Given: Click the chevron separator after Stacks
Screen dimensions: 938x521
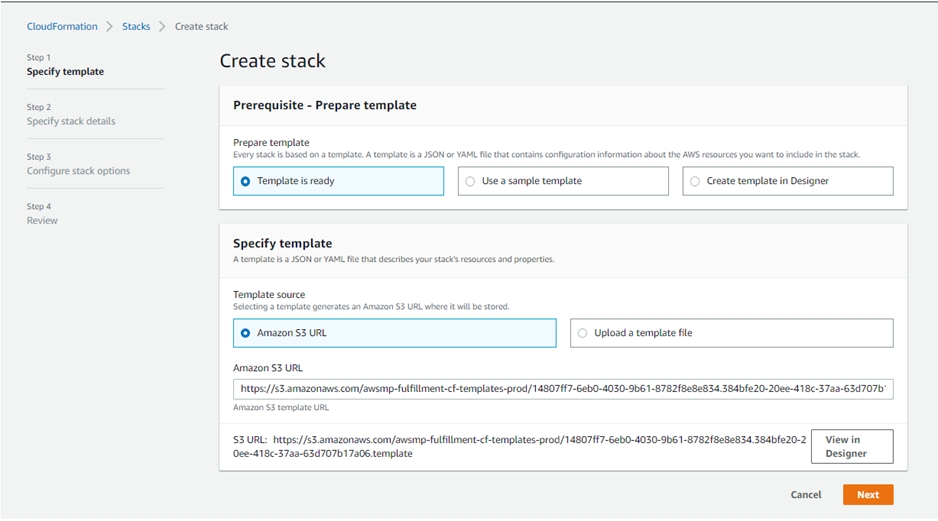Looking at the screenshot, I should [162, 26].
